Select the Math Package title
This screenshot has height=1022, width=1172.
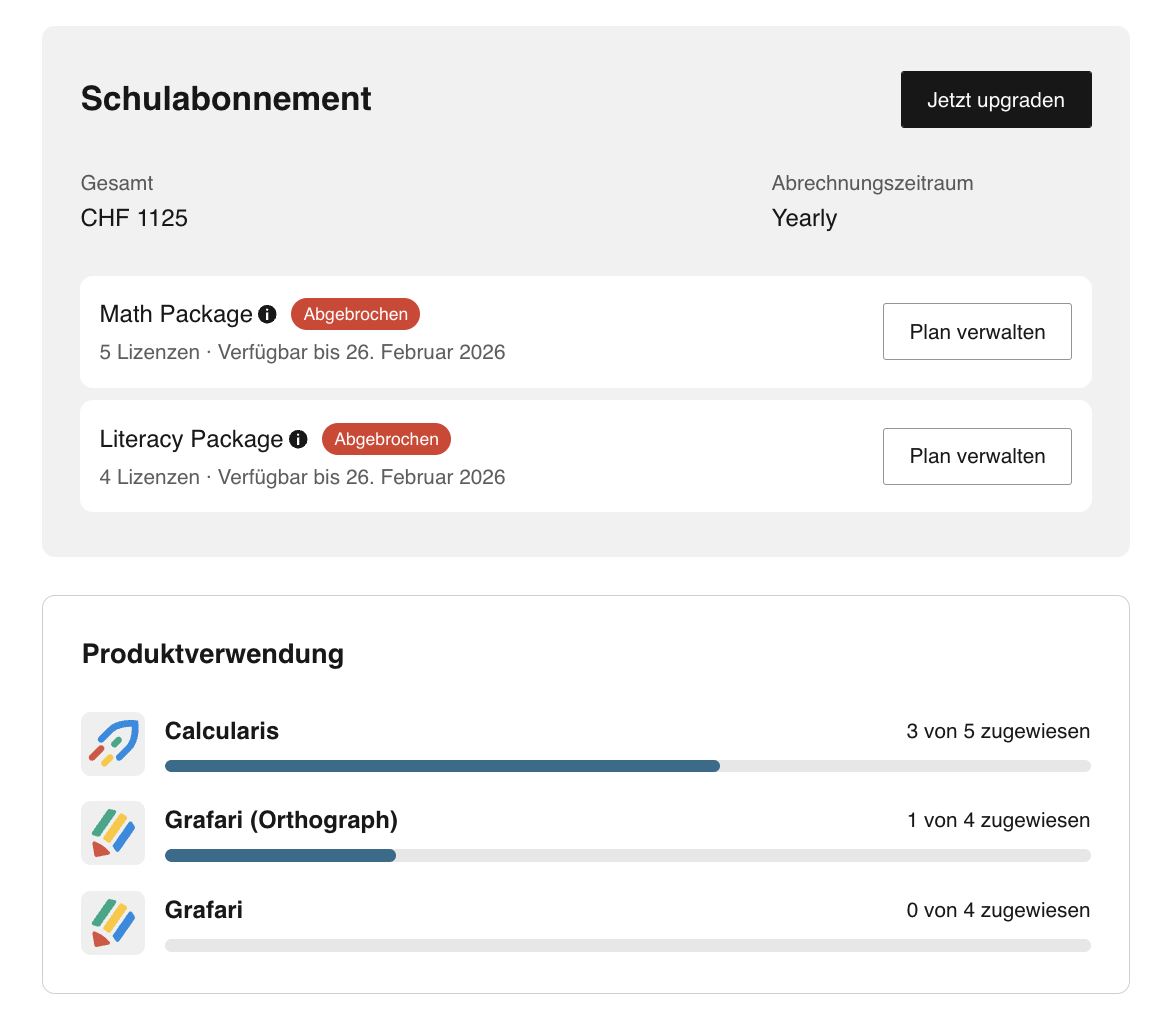(x=176, y=315)
